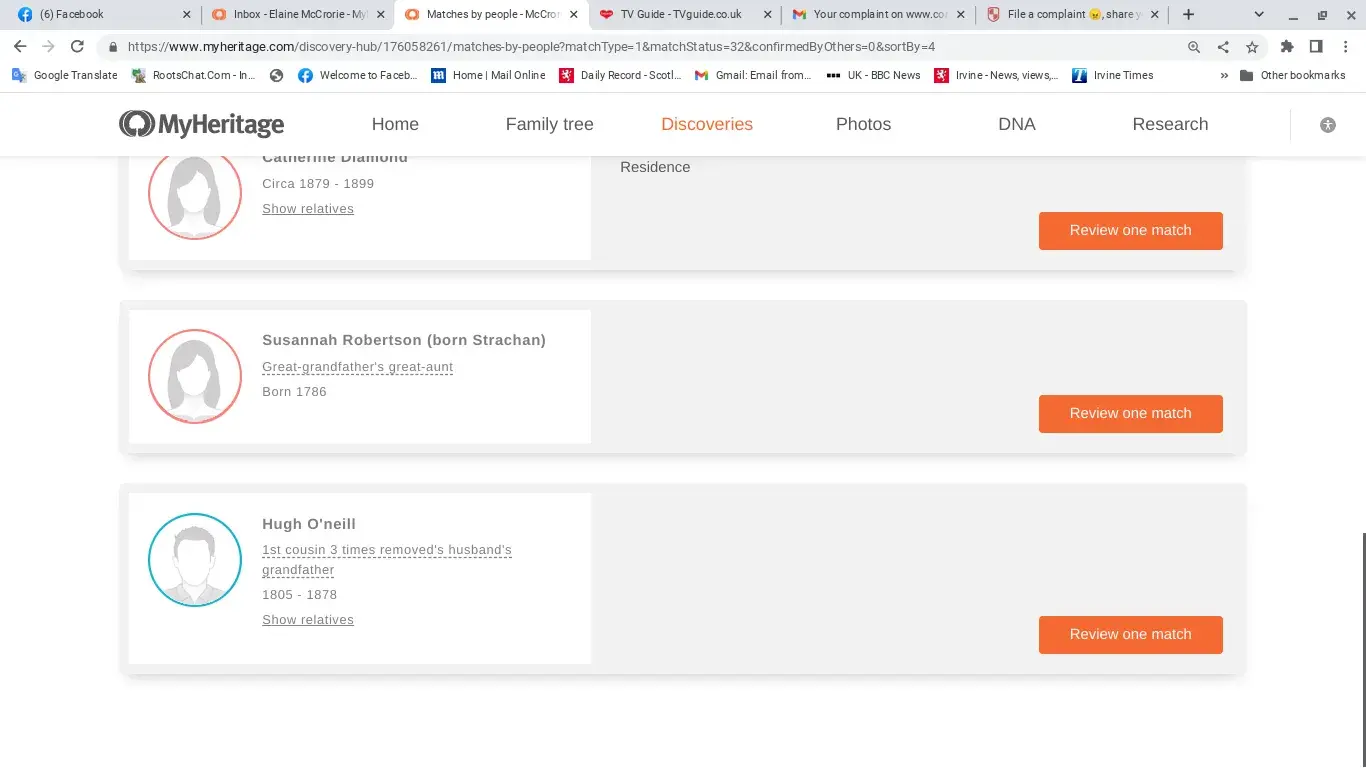Open the tab search chevron
1366x768 pixels.
(x=1259, y=15)
